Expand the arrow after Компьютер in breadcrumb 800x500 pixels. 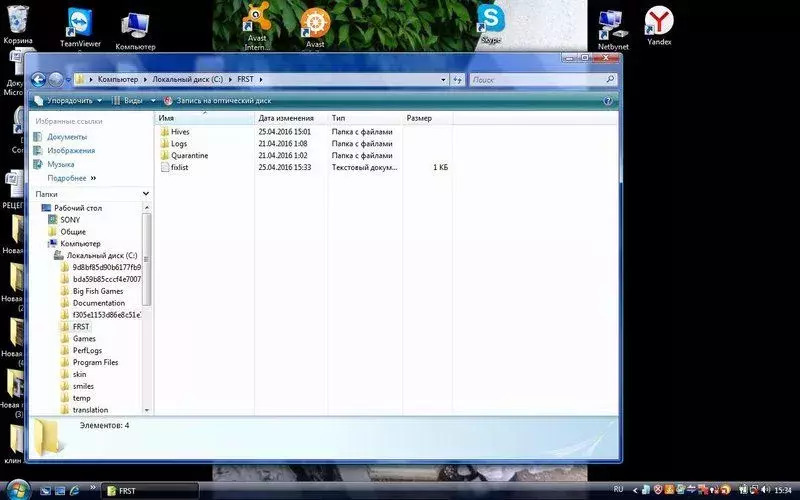(x=145, y=80)
